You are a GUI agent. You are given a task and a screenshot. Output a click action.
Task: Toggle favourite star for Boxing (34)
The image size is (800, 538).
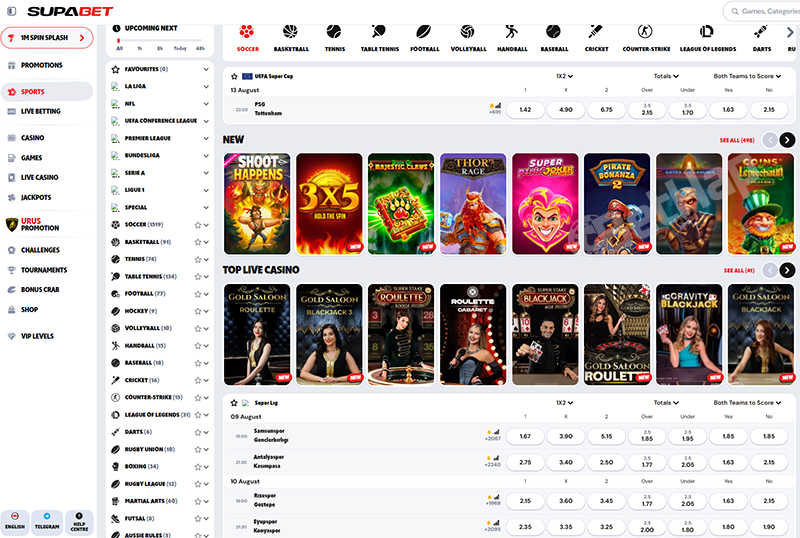coord(197,467)
